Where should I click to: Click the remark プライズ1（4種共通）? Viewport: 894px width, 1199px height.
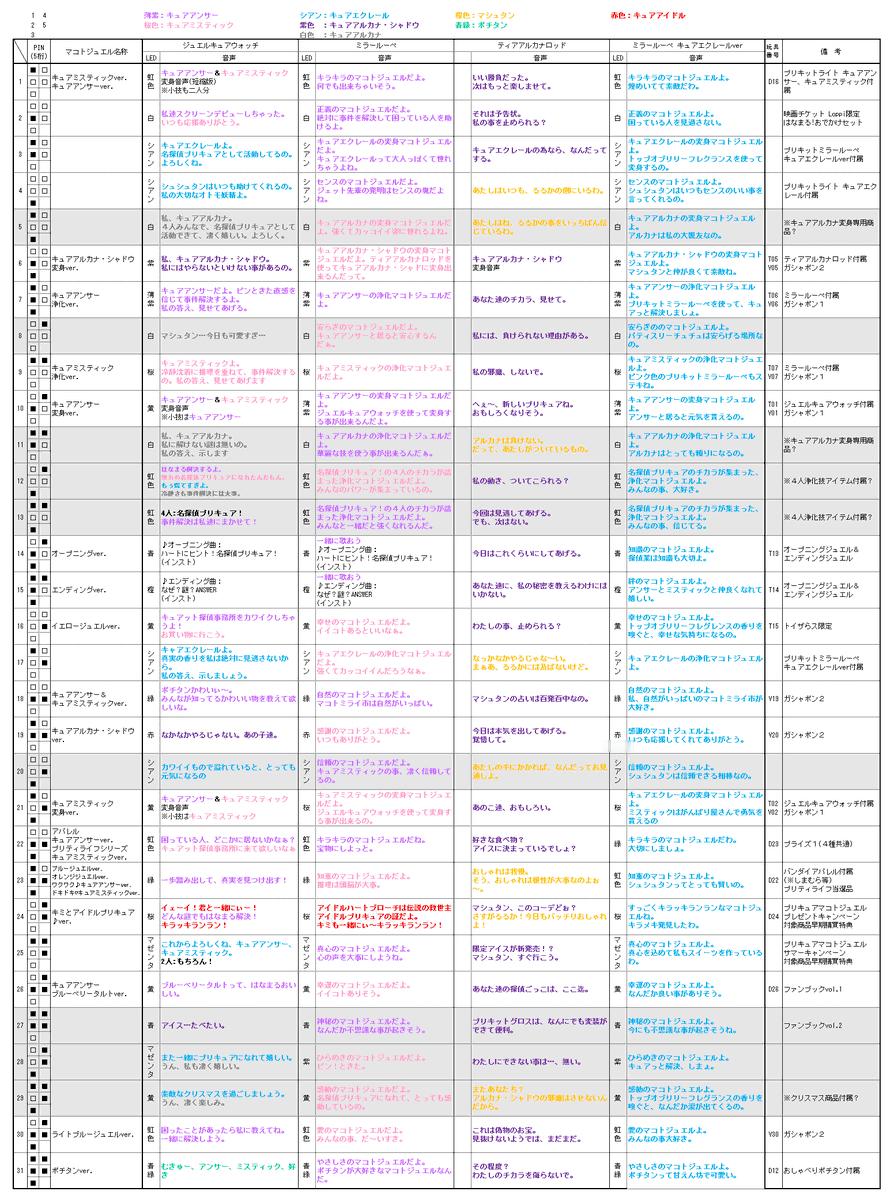pyautogui.click(x=818, y=844)
